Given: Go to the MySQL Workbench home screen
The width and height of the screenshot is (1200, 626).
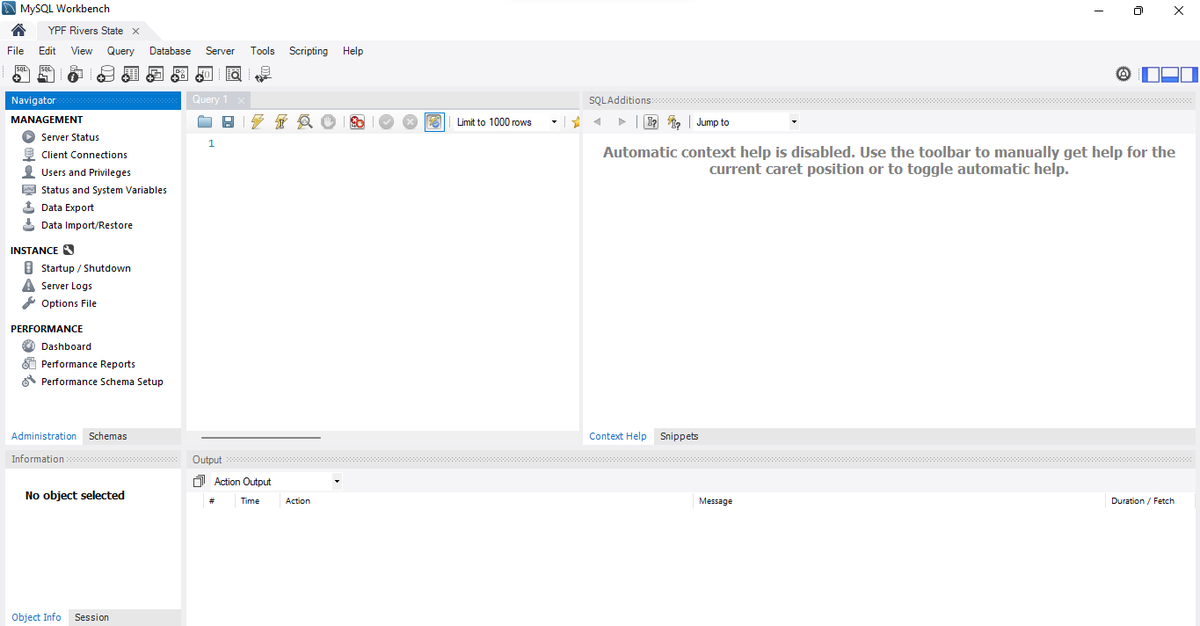Looking at the screenshot, I should [x=18, y=30].
